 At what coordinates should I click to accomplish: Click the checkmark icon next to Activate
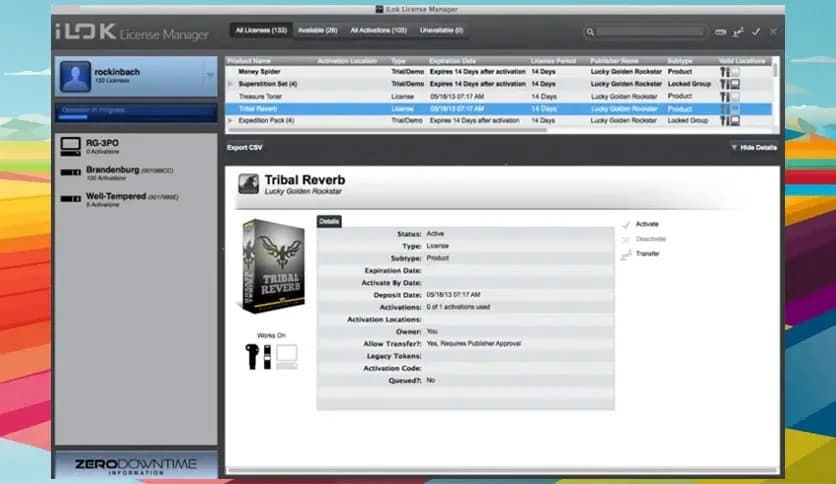[x=626, y=225]
